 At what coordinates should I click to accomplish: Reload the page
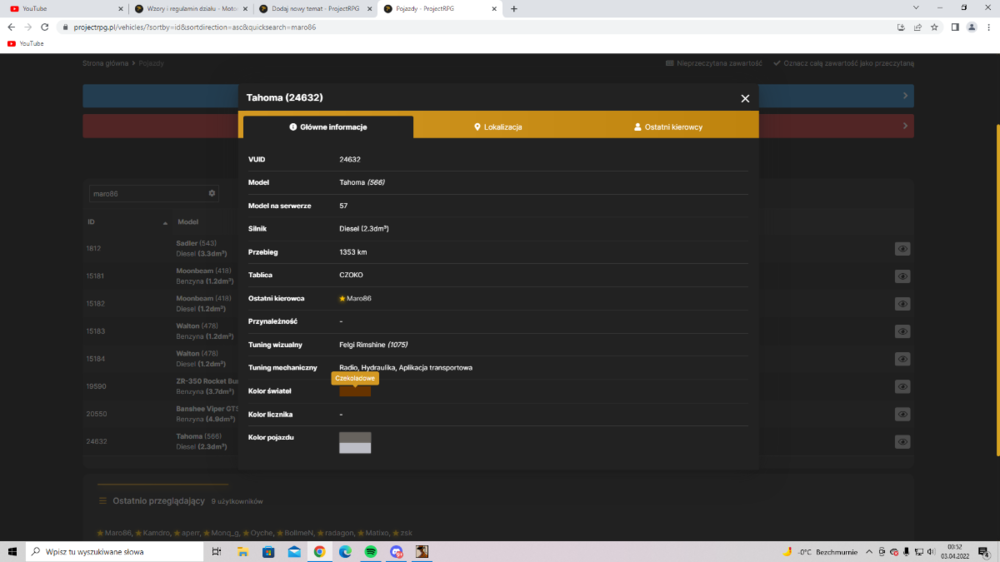(45, 27)
